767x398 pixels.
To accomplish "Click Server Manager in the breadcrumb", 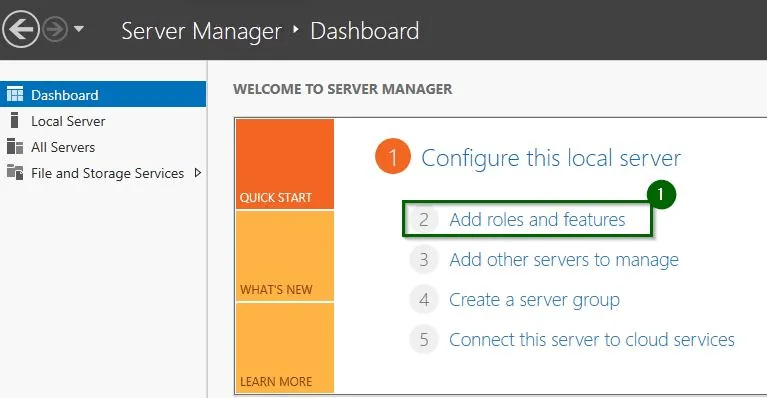I will click(201, 31).
